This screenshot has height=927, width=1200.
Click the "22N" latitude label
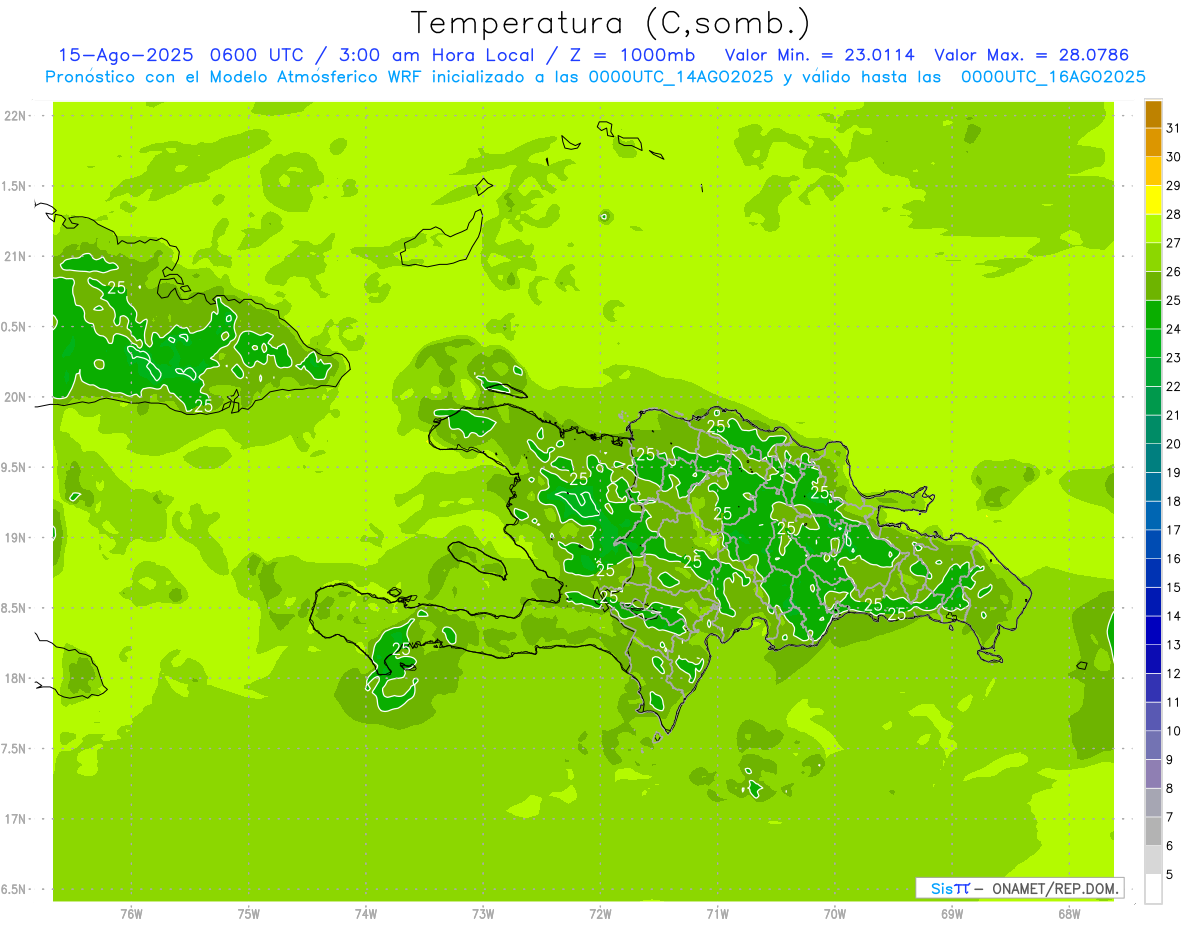coord(16,116)
